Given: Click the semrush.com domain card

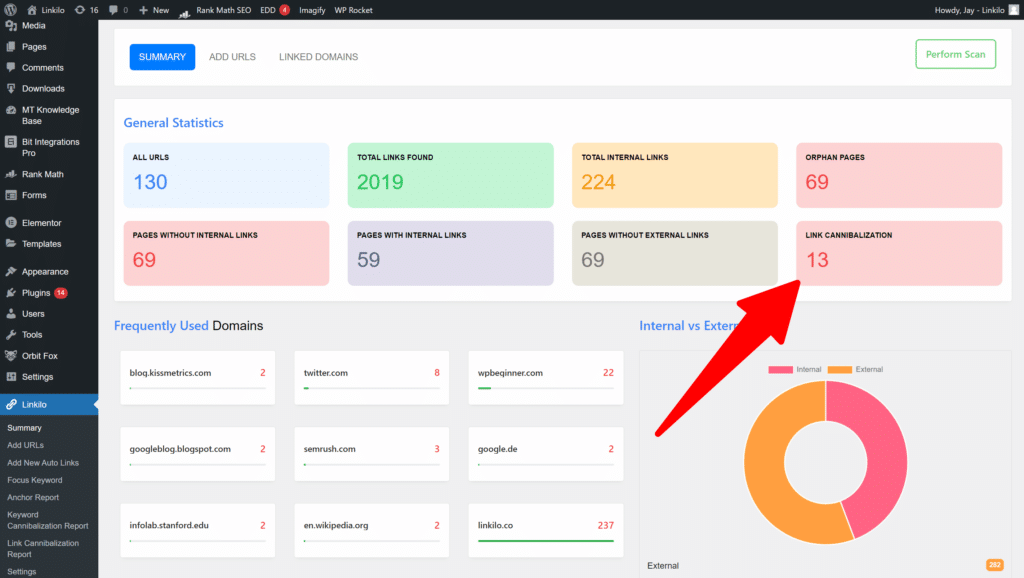Looking at the screenshot, I should (372, 454).
